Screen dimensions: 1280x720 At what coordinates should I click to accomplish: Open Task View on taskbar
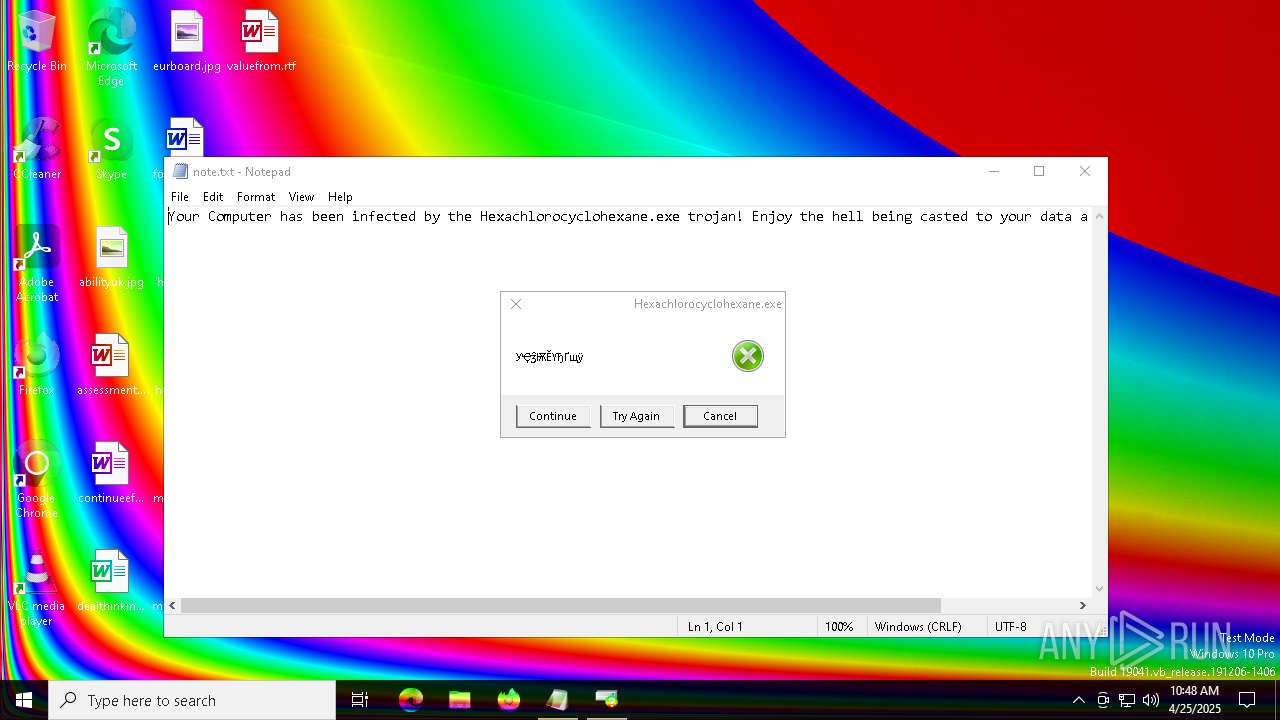(360, 700)
